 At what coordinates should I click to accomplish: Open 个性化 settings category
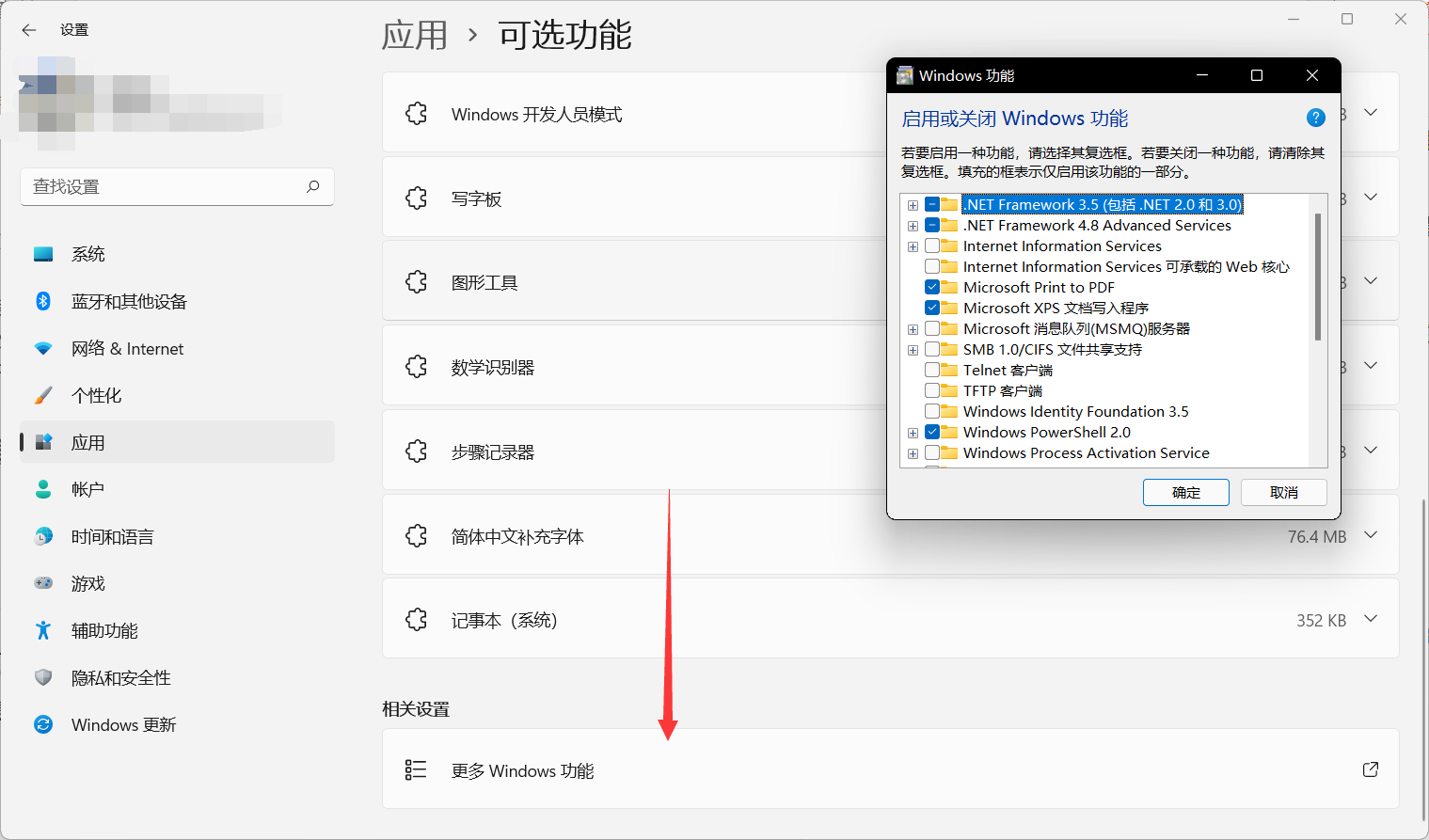tap(177, 395)
